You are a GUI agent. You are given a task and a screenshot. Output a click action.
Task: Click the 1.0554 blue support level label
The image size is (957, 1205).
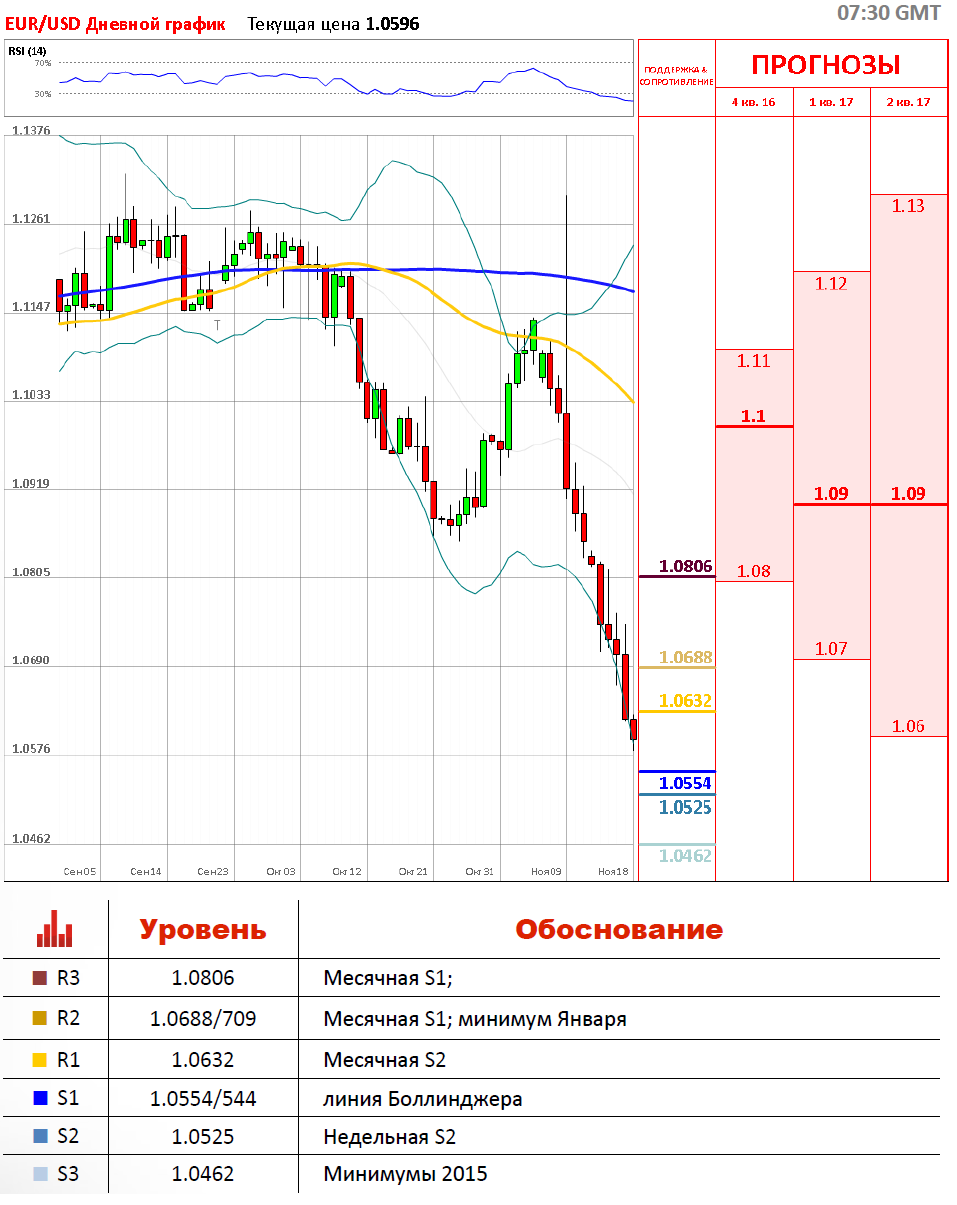point(685,783)
